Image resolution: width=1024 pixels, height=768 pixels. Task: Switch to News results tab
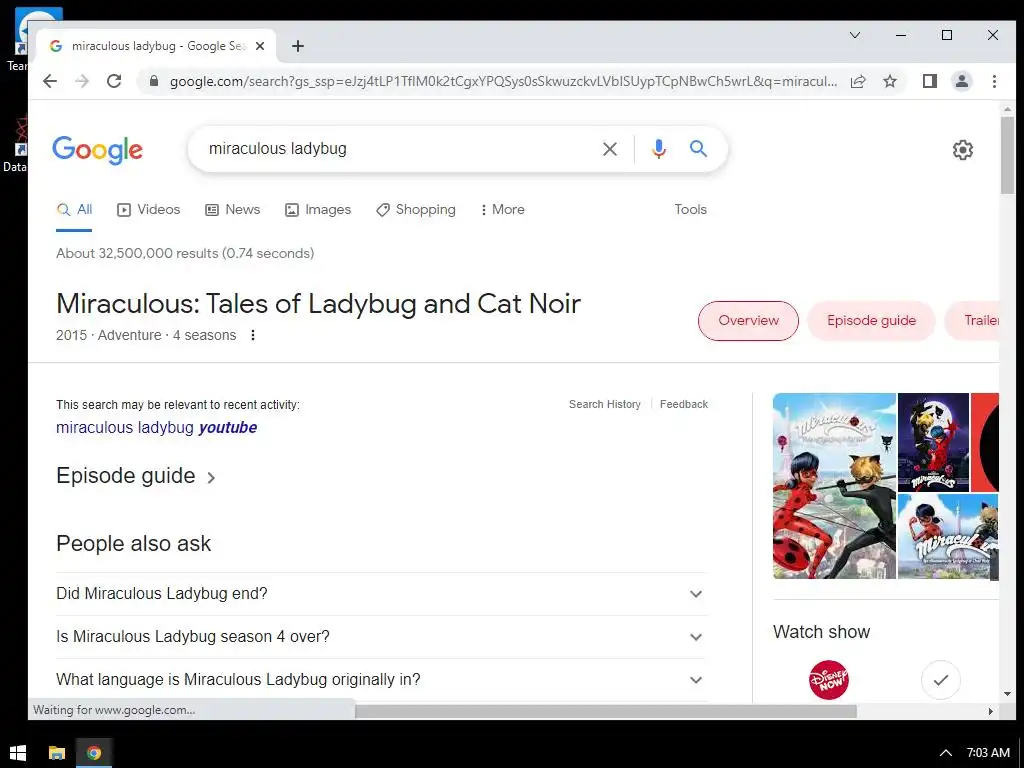[232, 210]
